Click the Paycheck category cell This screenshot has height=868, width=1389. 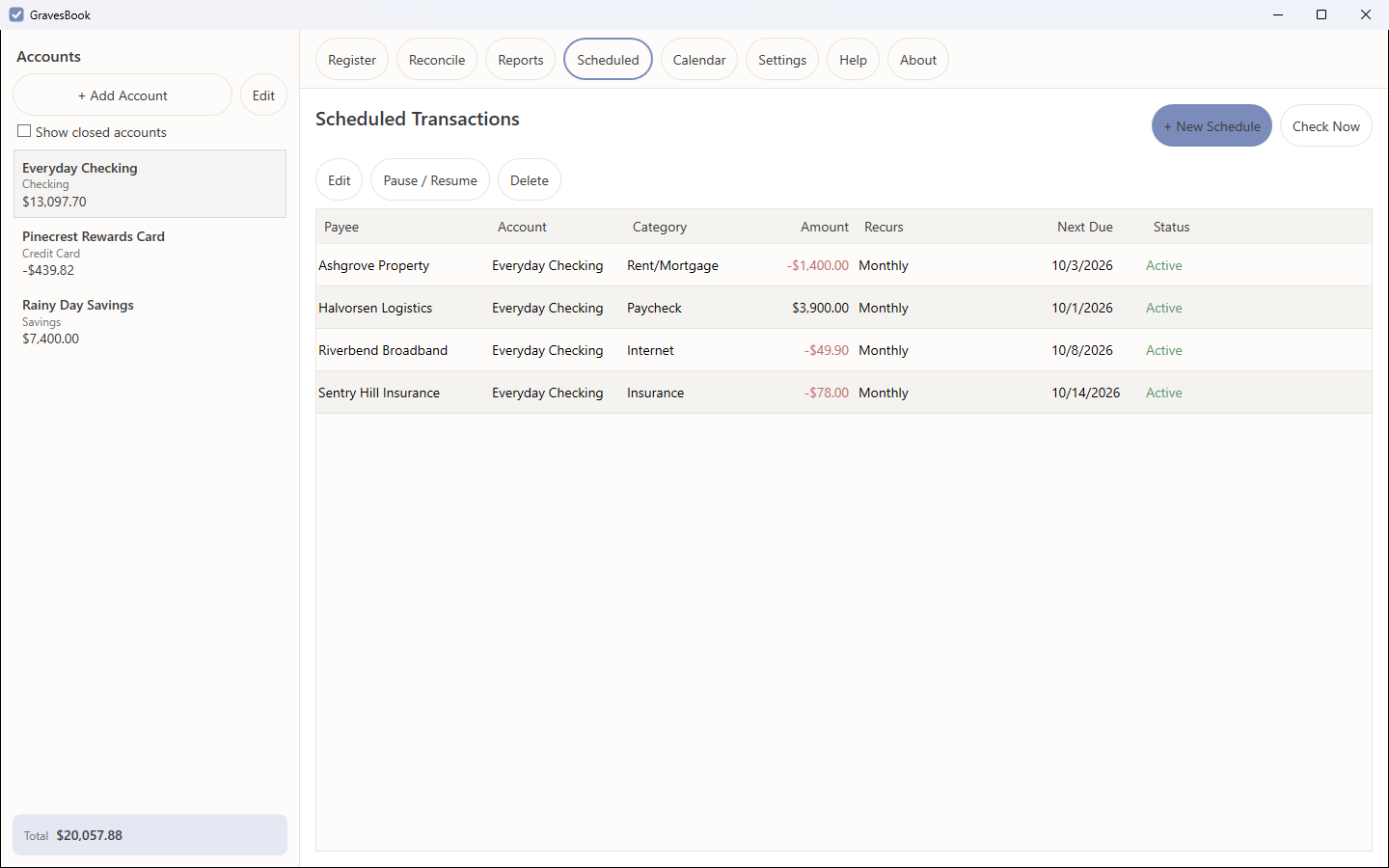coord(654,308)
